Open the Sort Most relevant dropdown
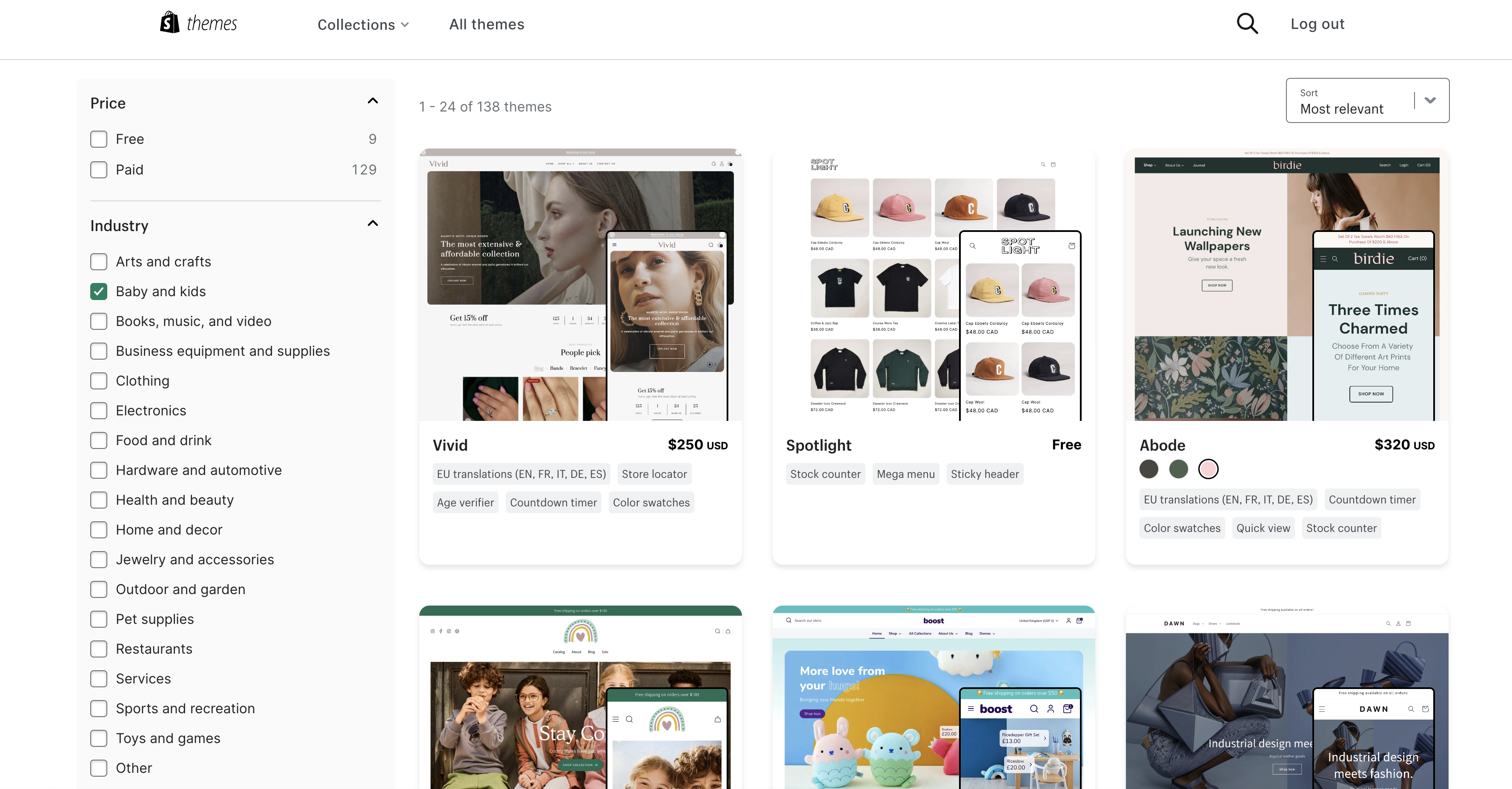The width and height of the screenshot is (1512, 789). [x=1367, y=100]
